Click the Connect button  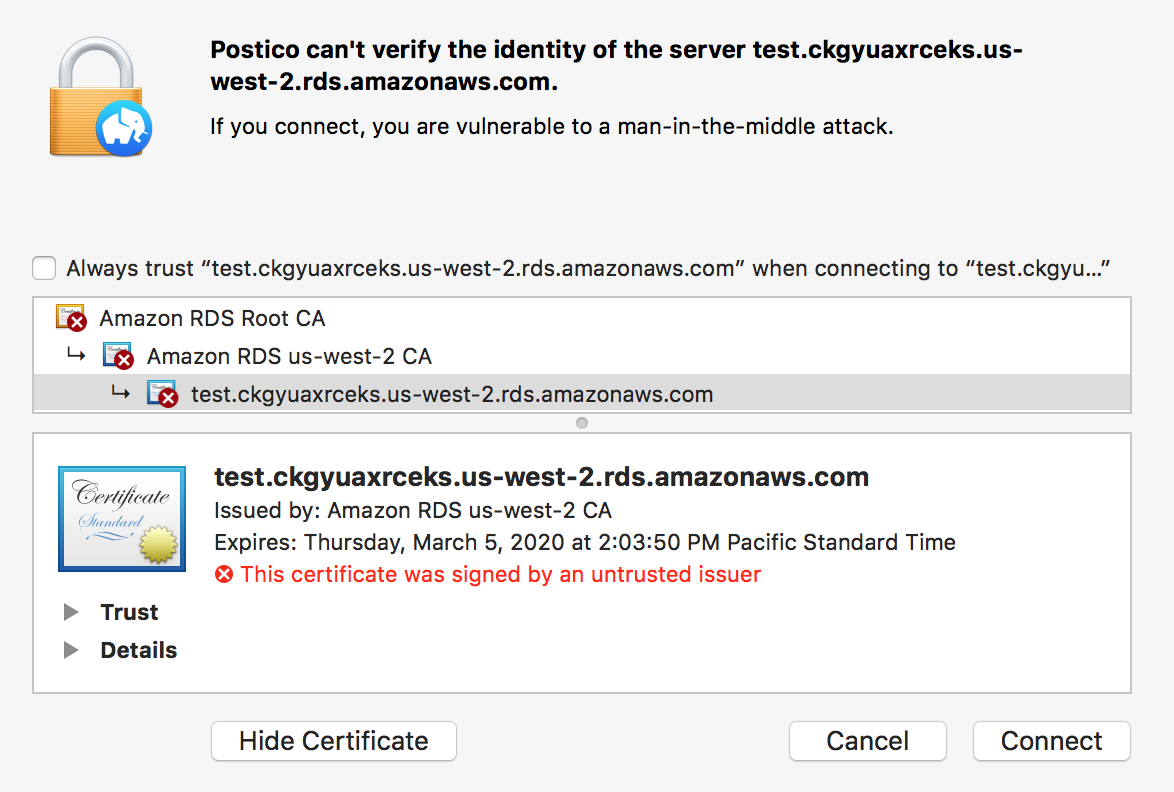[1051, 741]
